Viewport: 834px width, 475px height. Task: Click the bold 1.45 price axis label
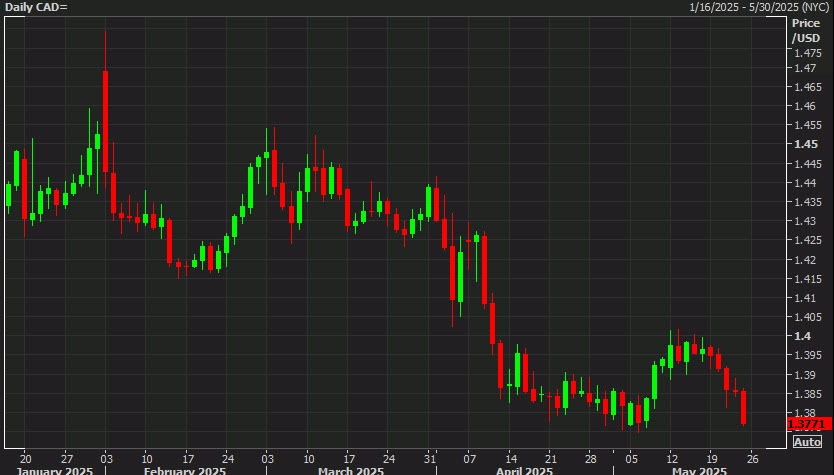point(804,144)
